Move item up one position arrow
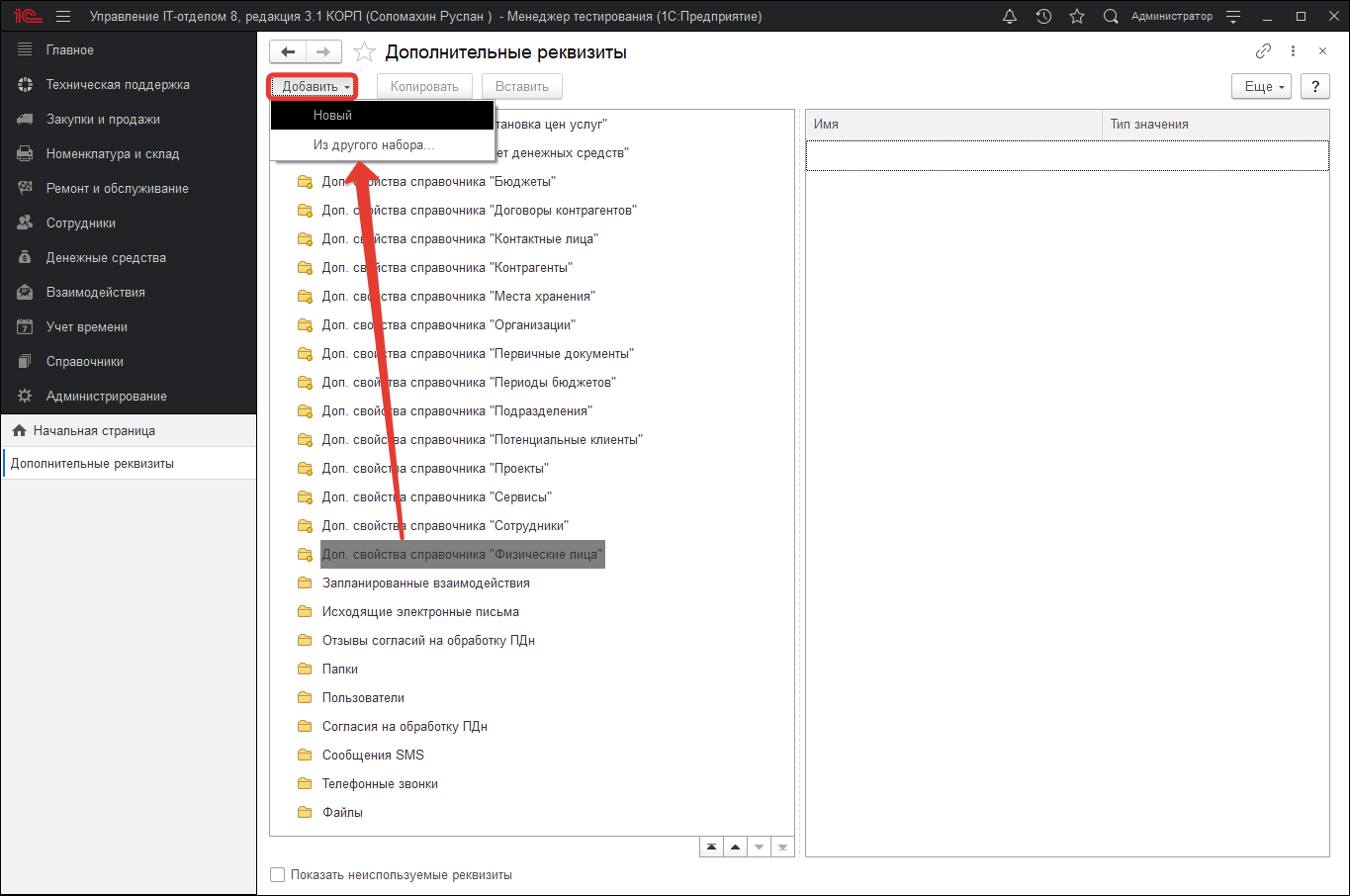 point(735,848)
